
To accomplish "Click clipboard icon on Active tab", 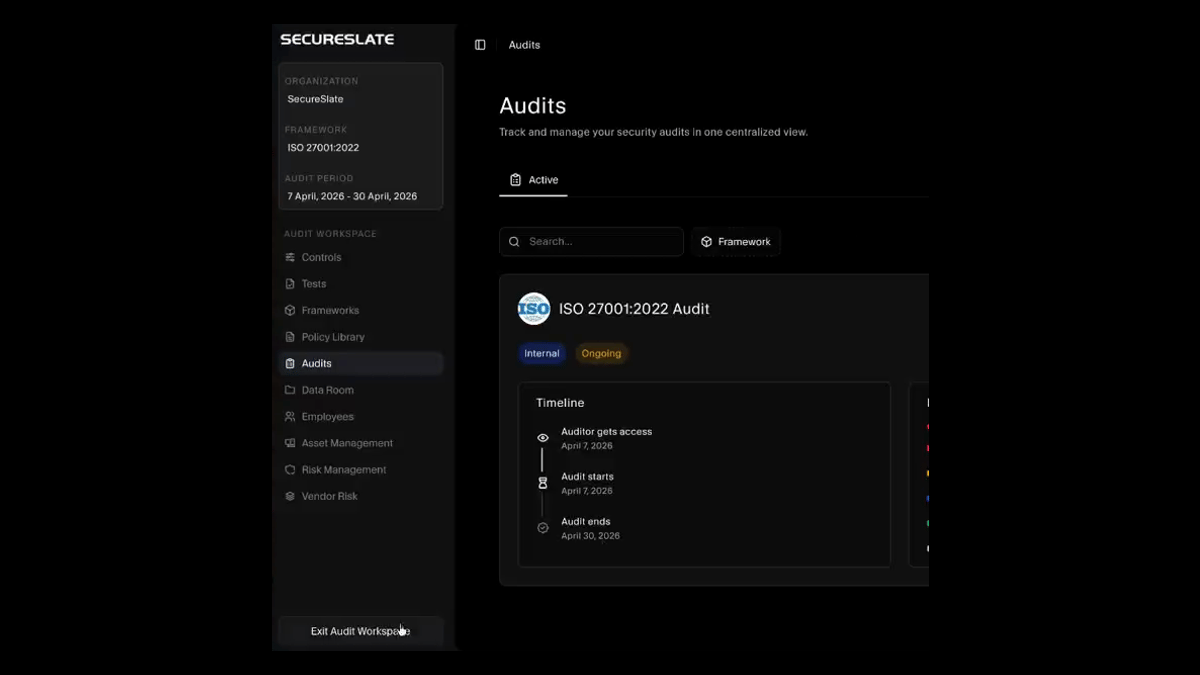I will [x=515, y=180].
